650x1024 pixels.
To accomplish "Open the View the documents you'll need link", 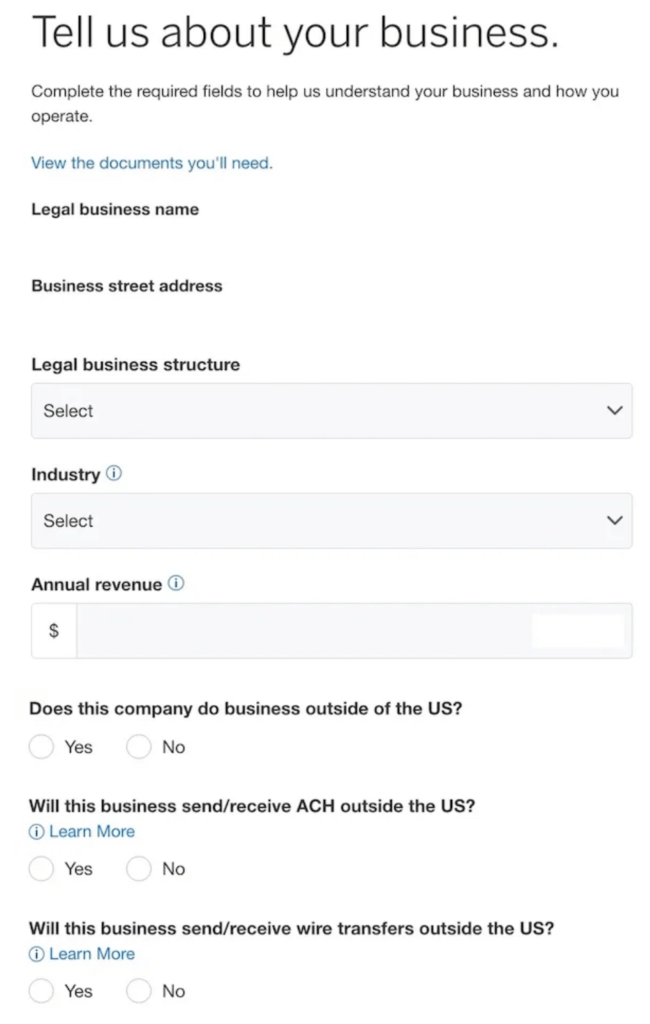I will [x=152, y=163].
